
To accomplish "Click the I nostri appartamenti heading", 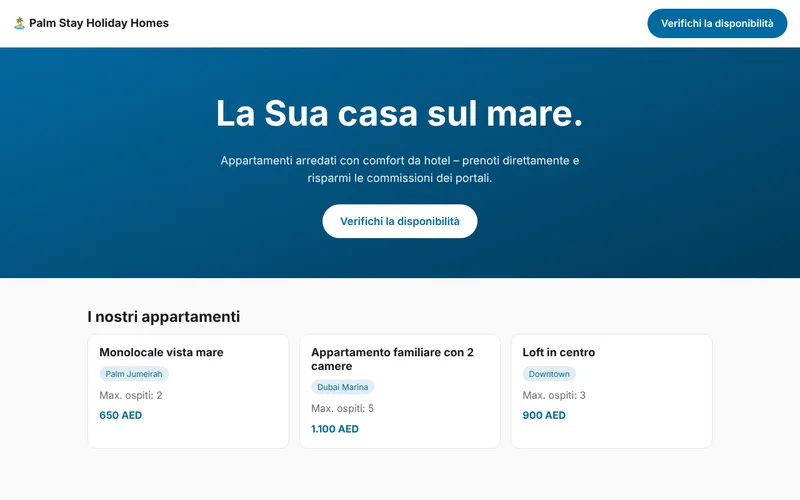I will coord(164,316).
